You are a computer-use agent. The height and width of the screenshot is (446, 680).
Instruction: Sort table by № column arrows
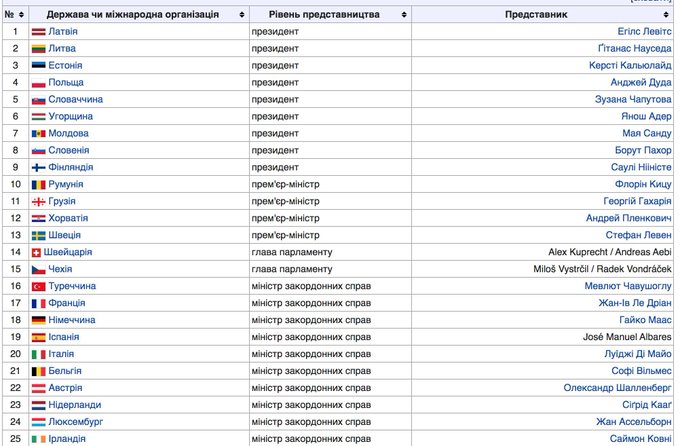click(21, 15)
